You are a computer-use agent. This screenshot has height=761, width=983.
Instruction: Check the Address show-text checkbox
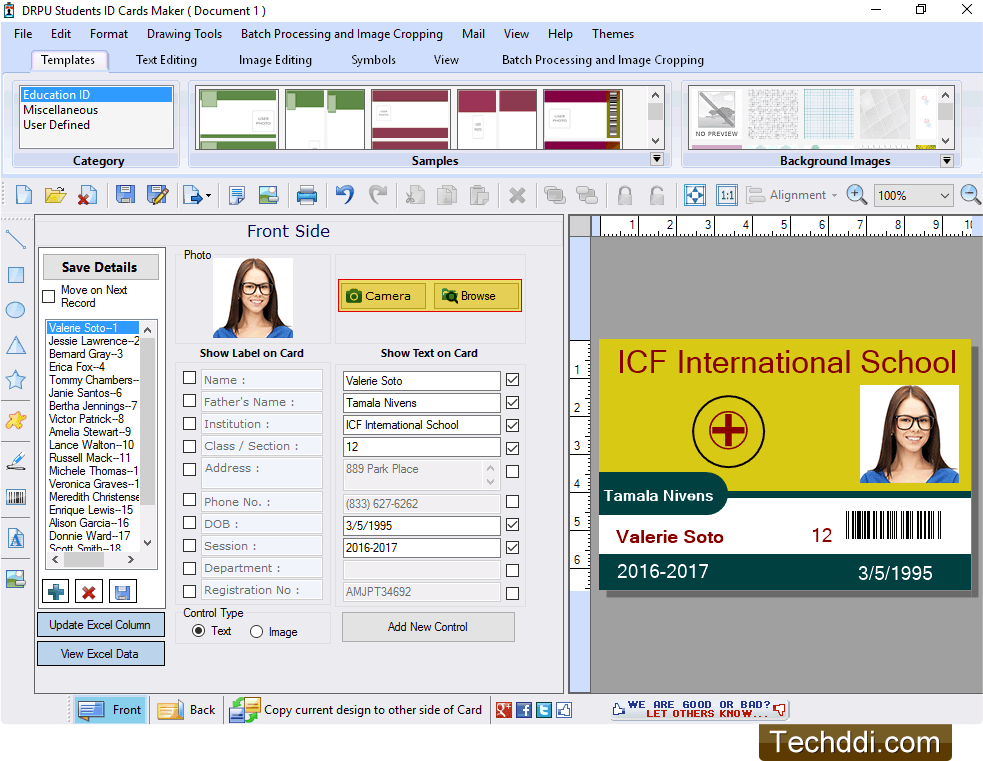coord(512,471)
